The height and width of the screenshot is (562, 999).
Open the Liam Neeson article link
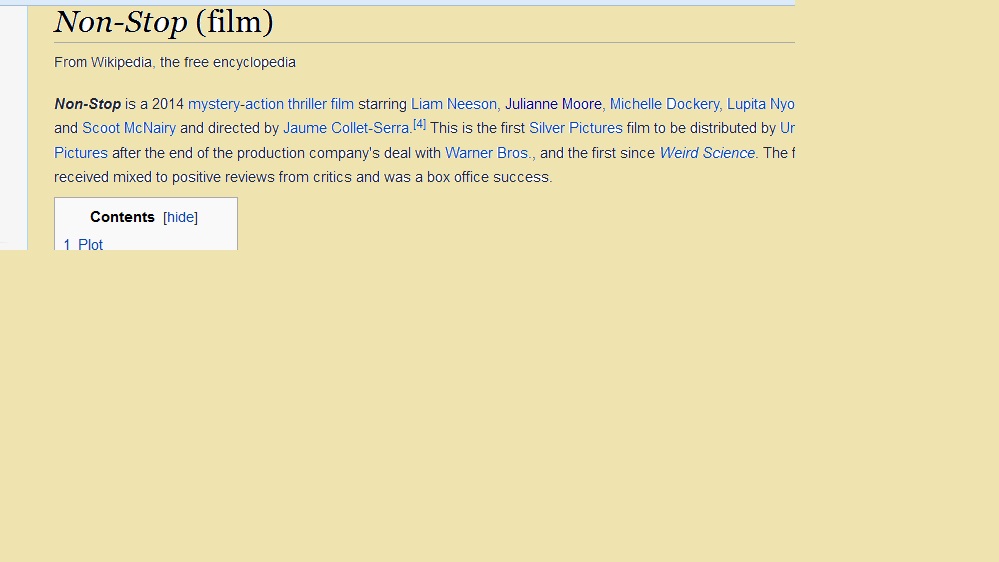tap(454, 104)
